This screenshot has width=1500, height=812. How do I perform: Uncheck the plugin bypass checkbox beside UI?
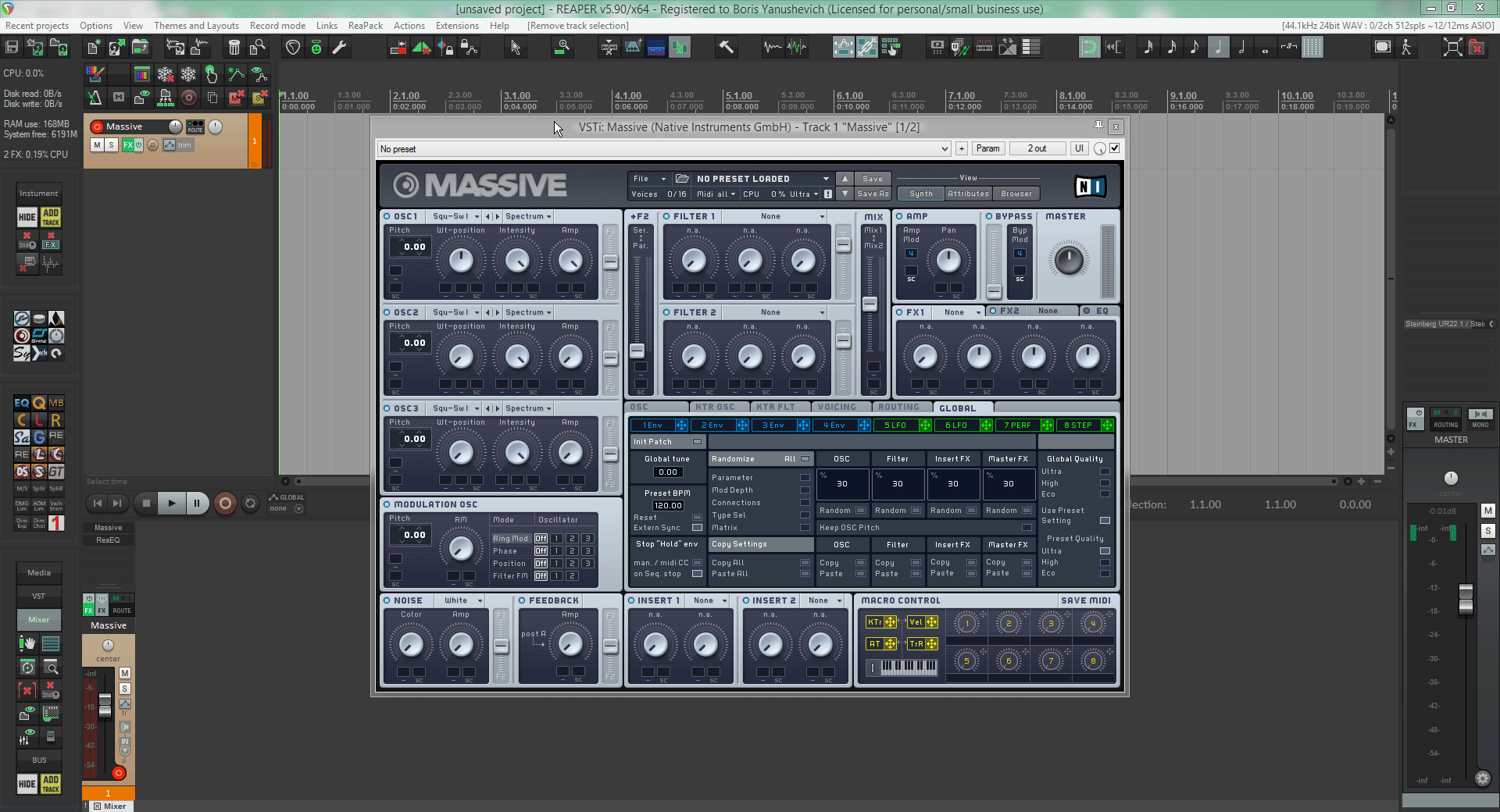[1115, 148]
